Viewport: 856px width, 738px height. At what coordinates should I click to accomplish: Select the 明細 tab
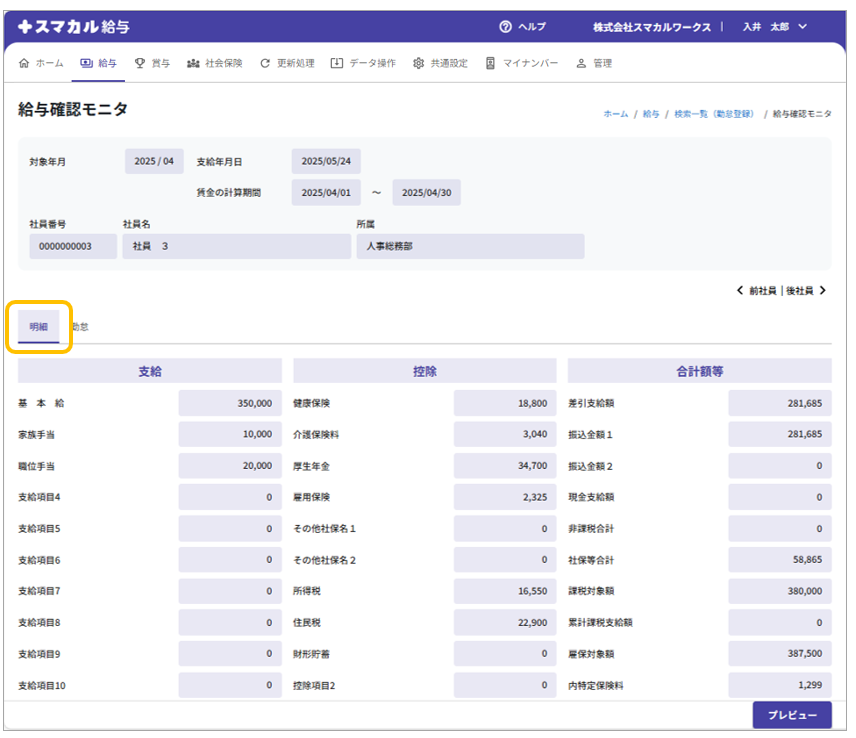pos(38,327)
